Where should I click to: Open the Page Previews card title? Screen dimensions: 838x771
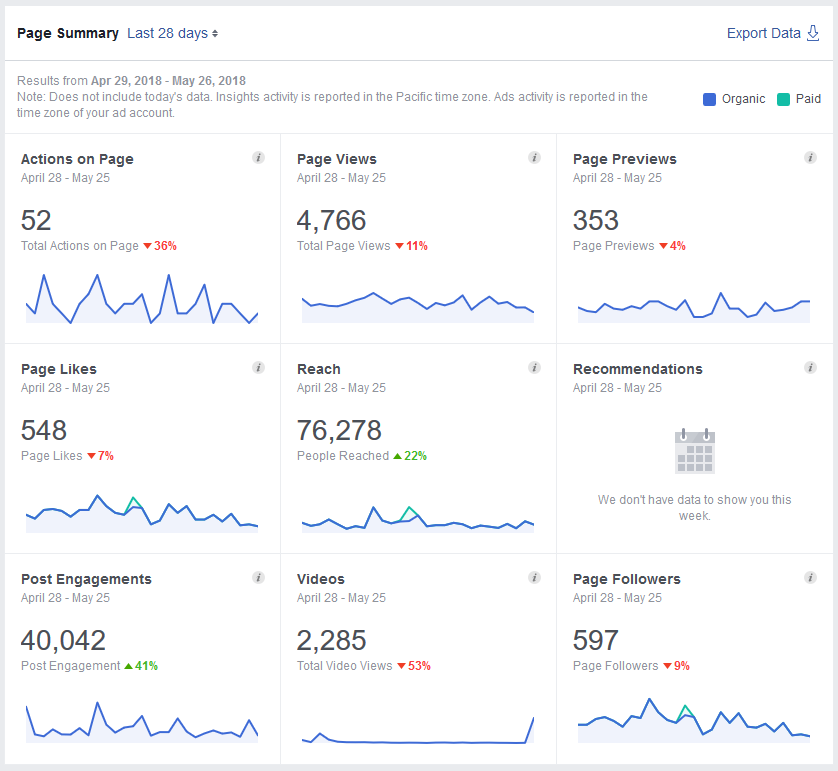(625, 159)
